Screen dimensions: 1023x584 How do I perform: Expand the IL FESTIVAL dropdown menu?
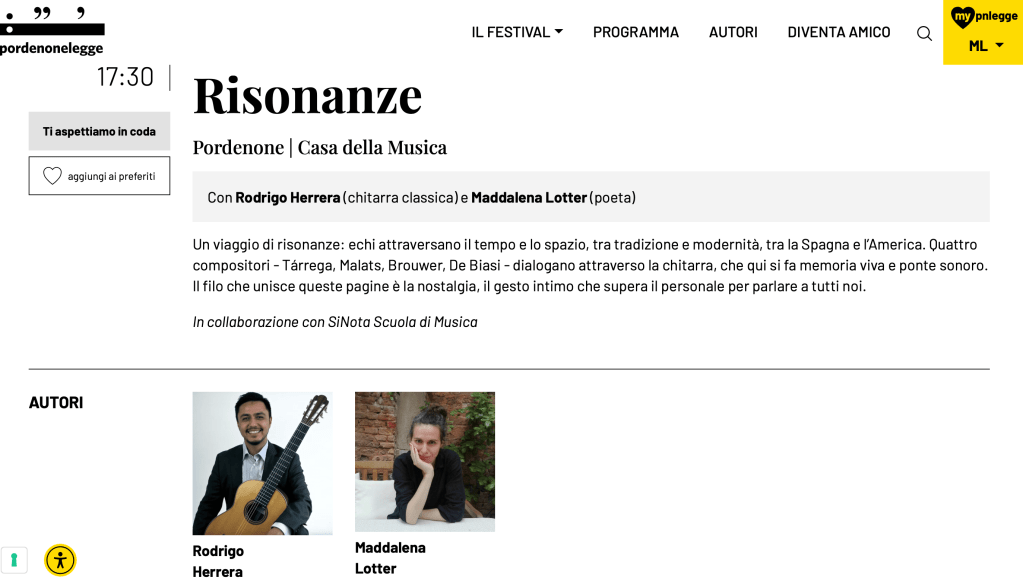coord(517,32)
